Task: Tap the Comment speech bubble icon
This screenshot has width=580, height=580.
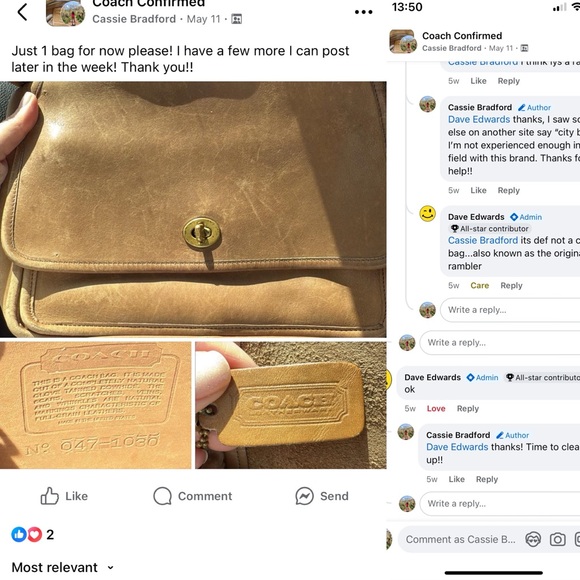Action: pos(162,496)
